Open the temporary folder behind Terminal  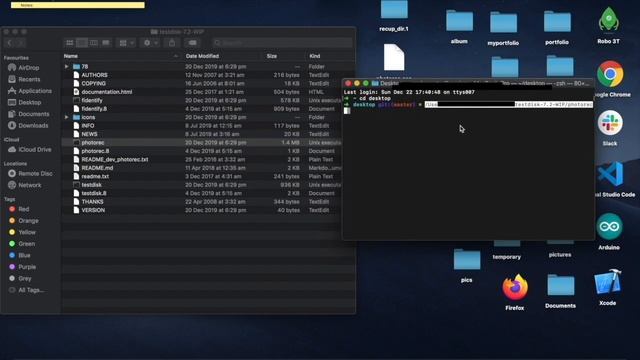(x=507, y=250)
